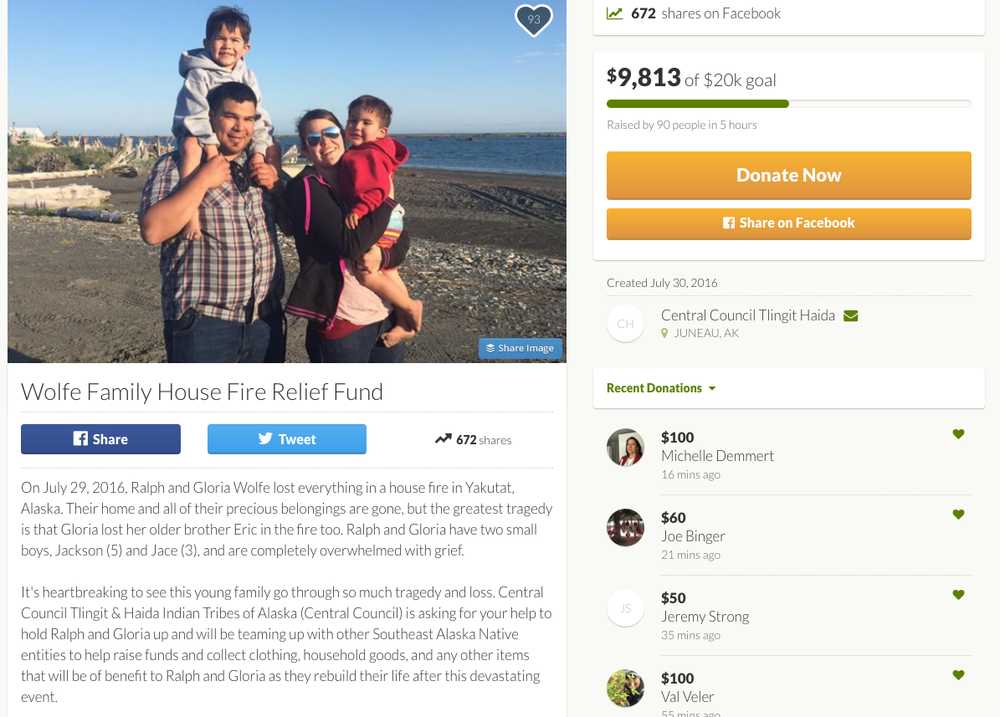Click the 672 shares counter below title
Image resolution: width=1000 pixels, height=717 pixels.
(474, 439)
